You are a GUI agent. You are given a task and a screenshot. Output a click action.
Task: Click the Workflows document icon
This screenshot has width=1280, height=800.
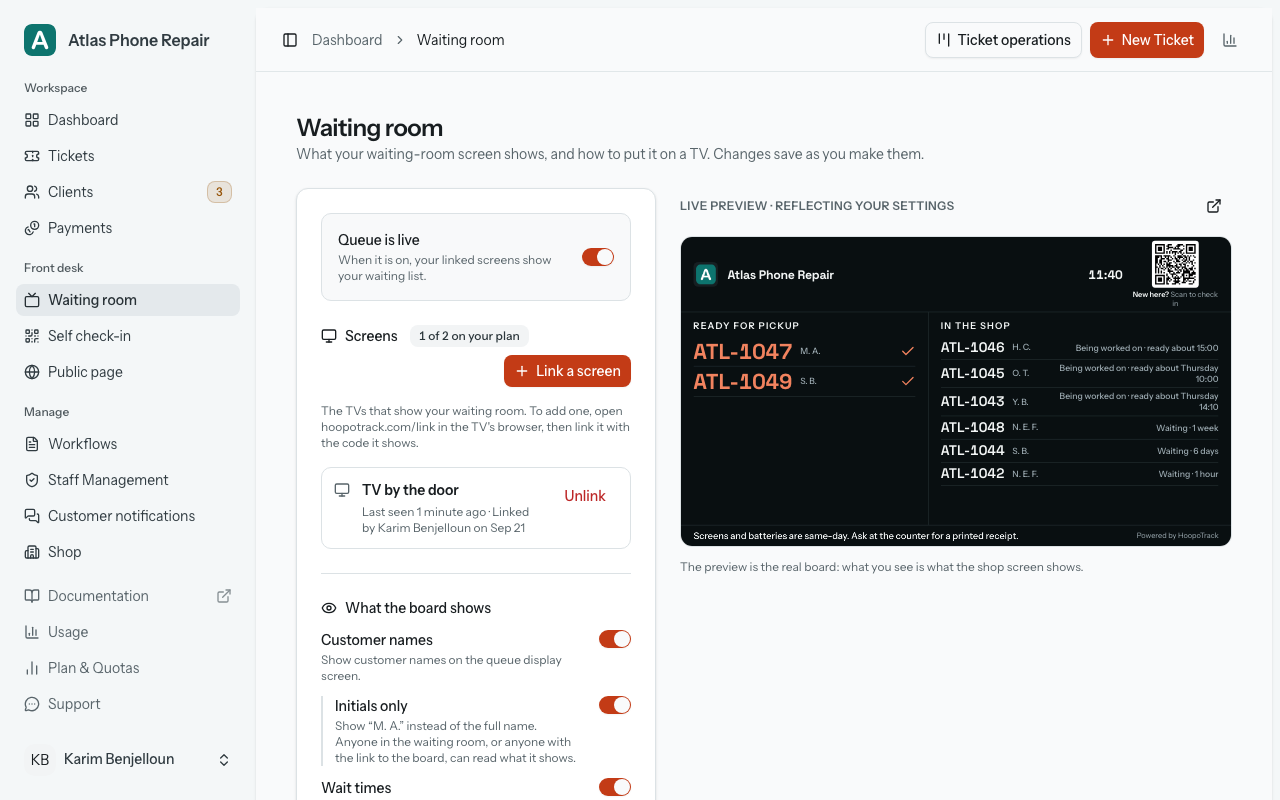click(x=32, y=444)
